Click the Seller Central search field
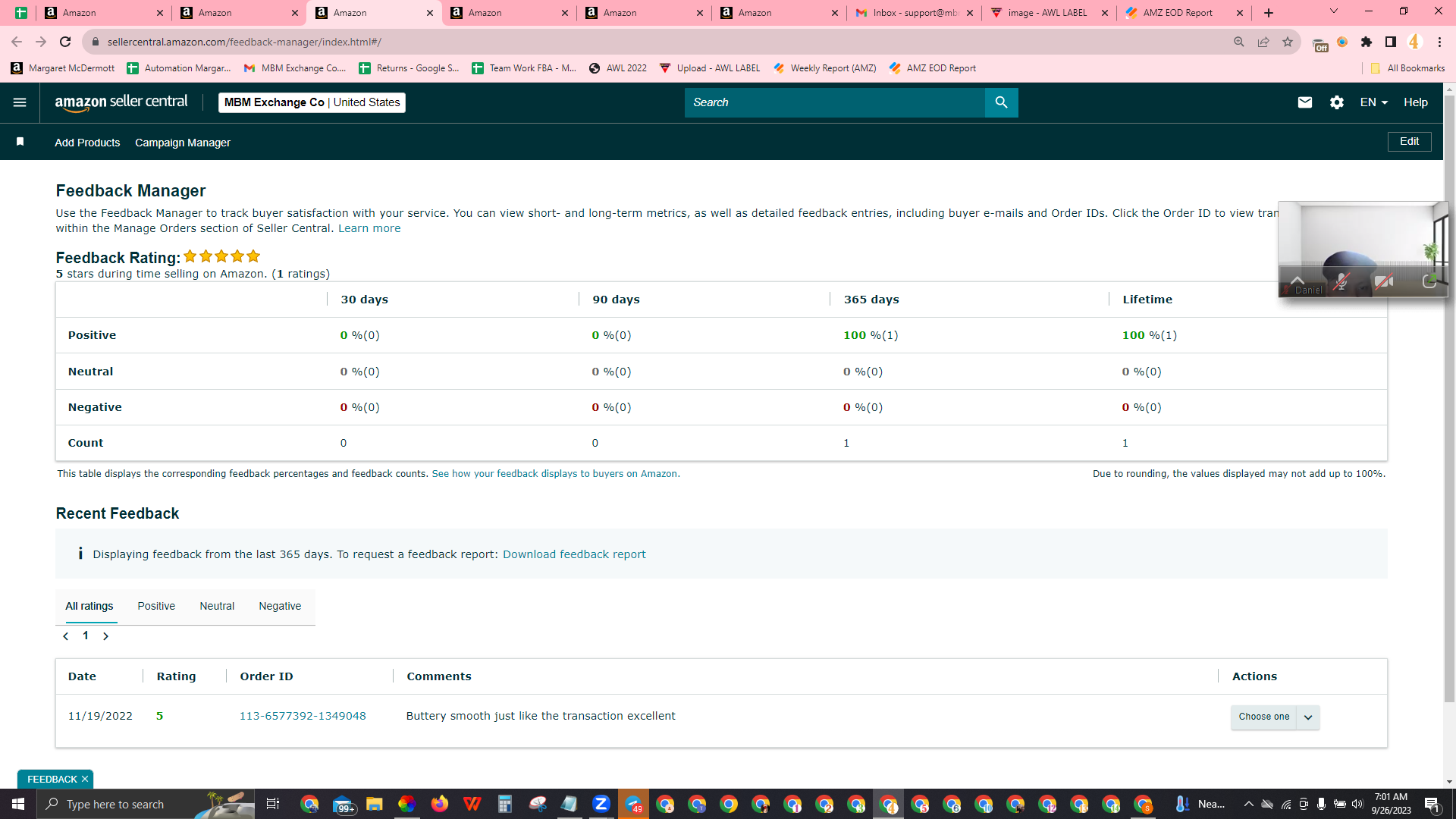 pyautogui.click(x=834, y=102)
